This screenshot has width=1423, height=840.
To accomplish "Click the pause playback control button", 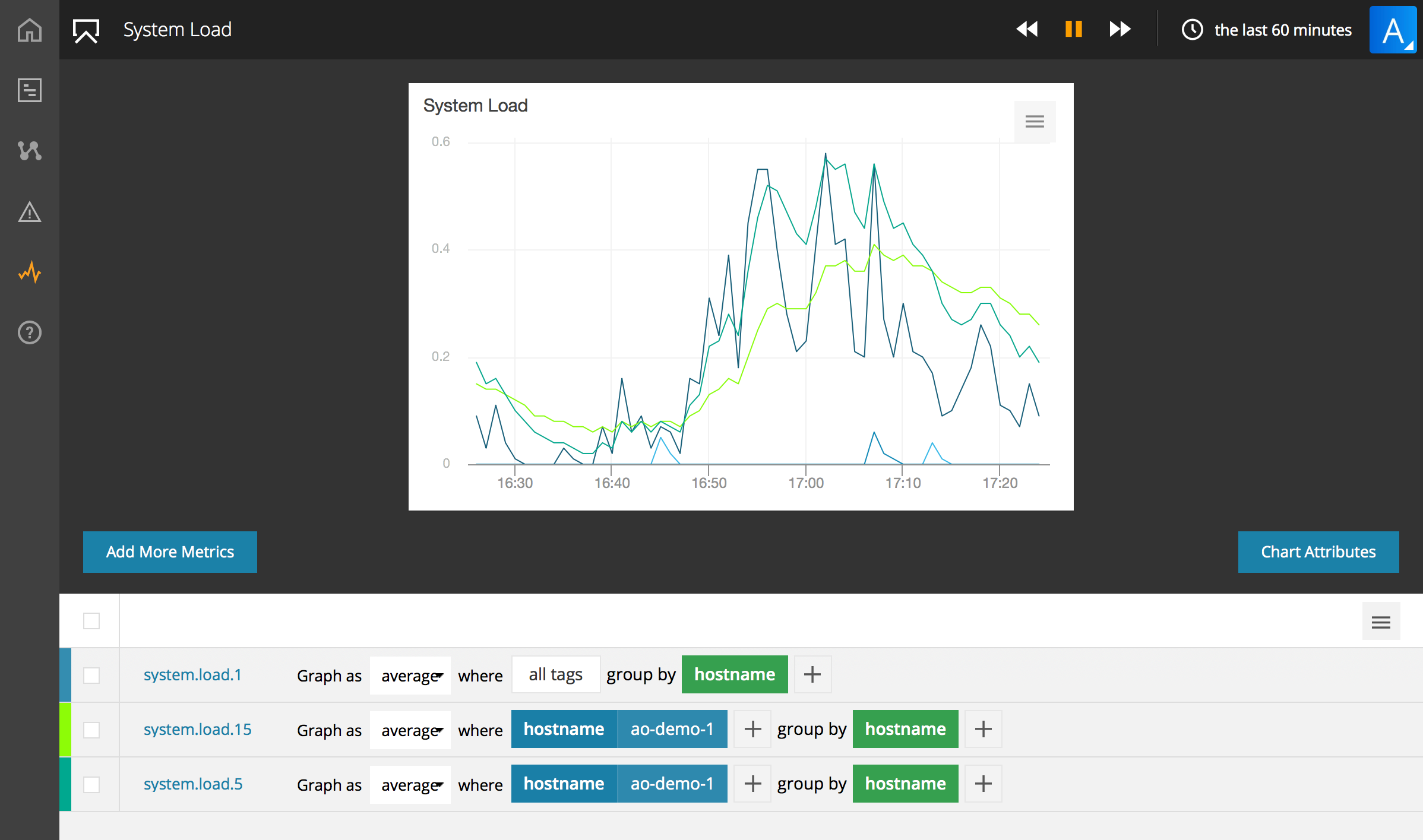I will click(x=1075, y=29).
